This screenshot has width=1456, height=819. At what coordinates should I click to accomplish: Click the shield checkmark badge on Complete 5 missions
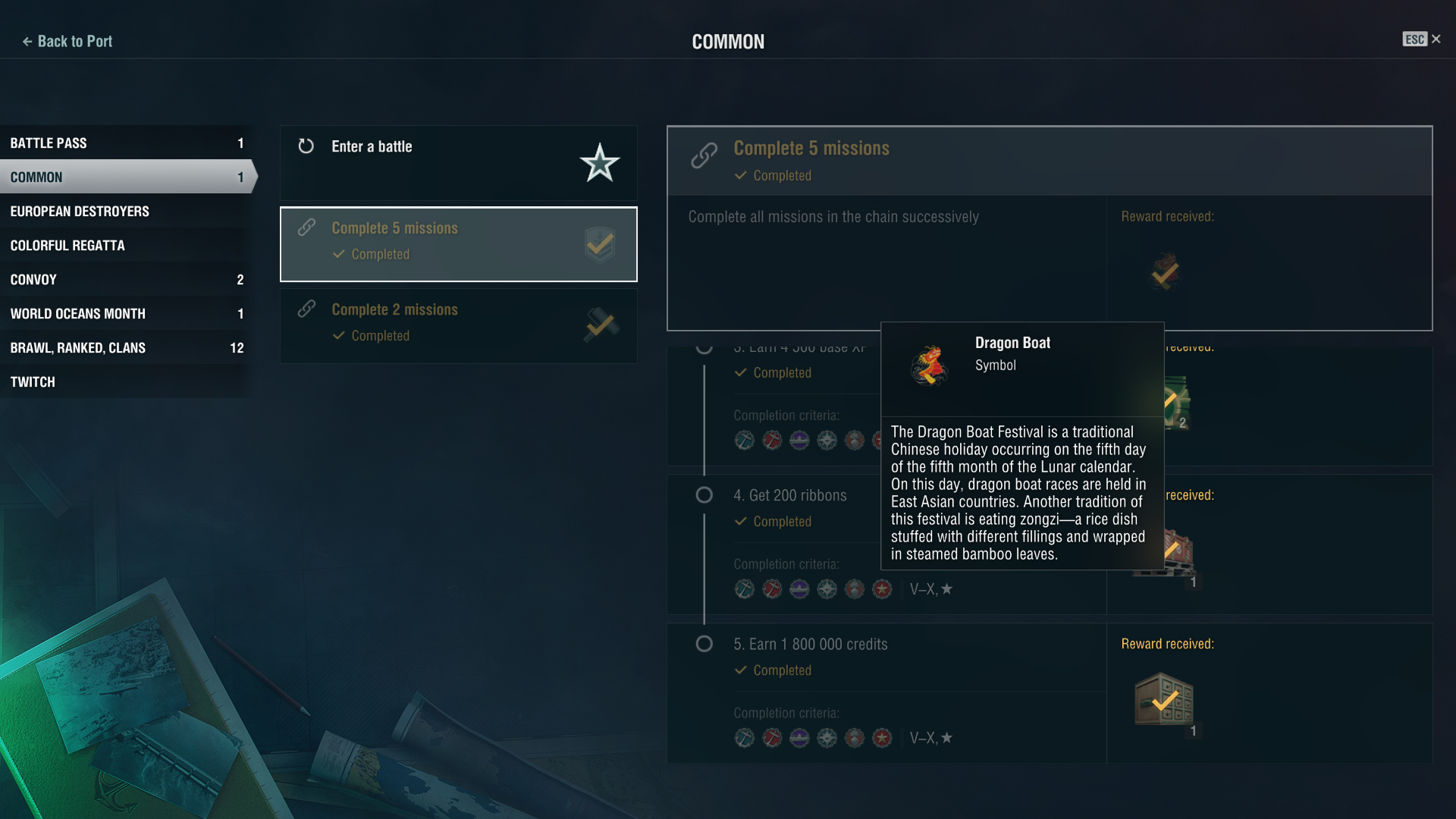click(600, 244)
